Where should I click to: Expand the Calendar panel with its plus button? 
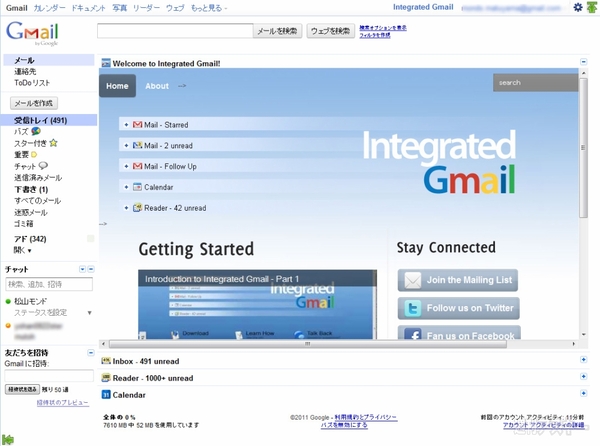[584, 393]
